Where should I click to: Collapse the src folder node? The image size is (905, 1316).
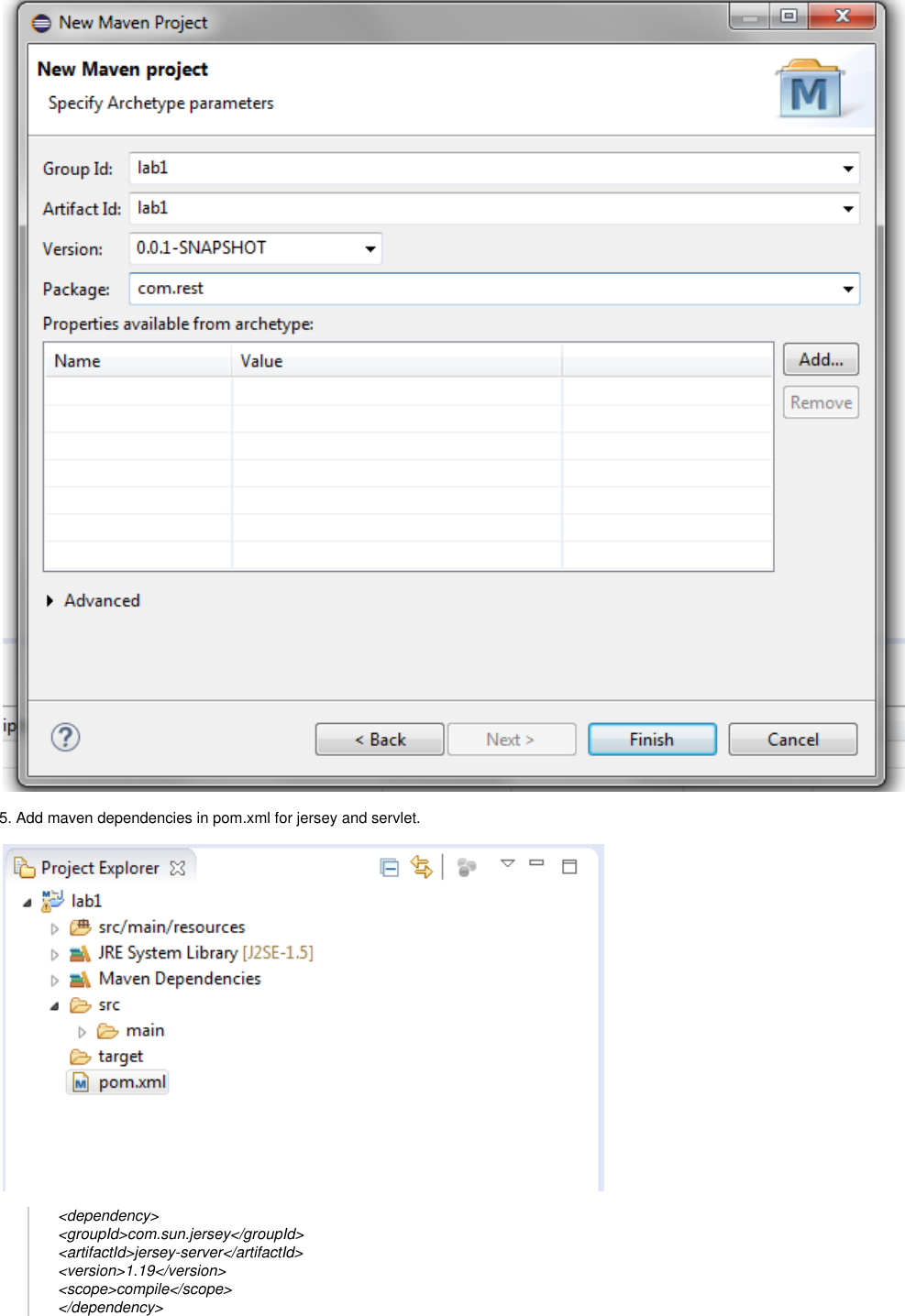click(54, 1006)
